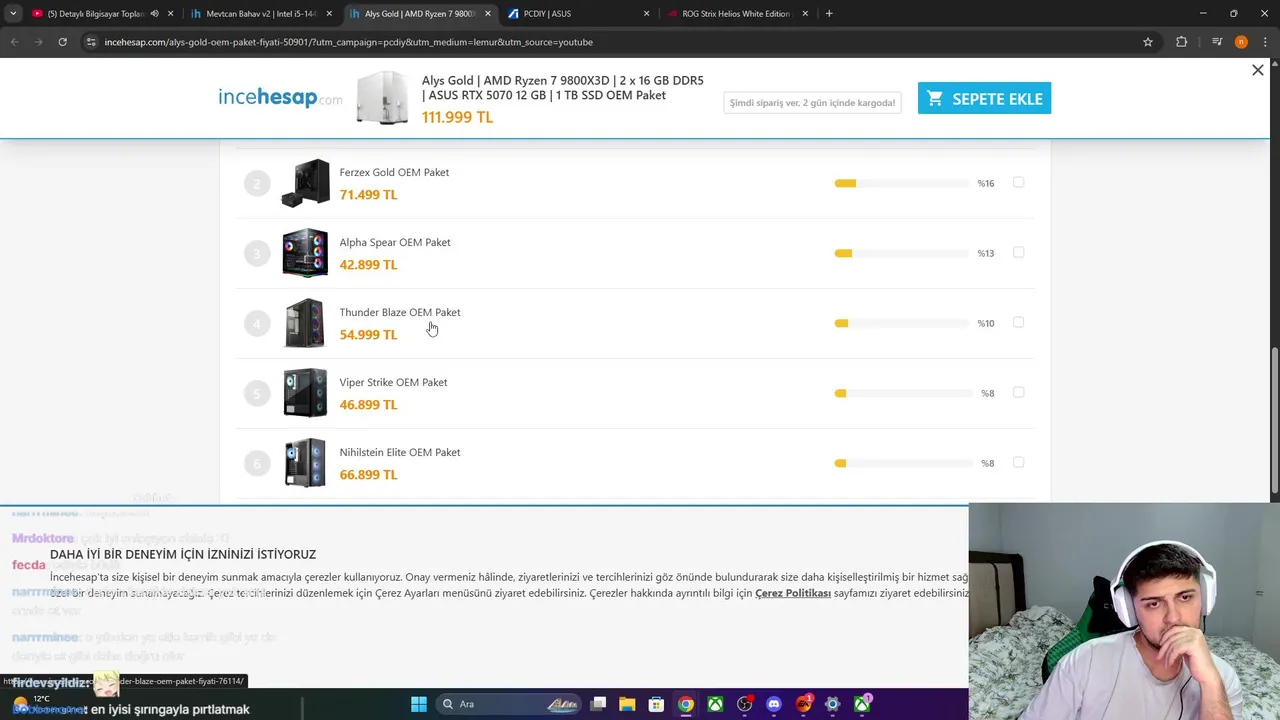The image size is (1280, 720).
Task: Open the Çerez Politikası link in cookie banner
Action: point(793,593)
